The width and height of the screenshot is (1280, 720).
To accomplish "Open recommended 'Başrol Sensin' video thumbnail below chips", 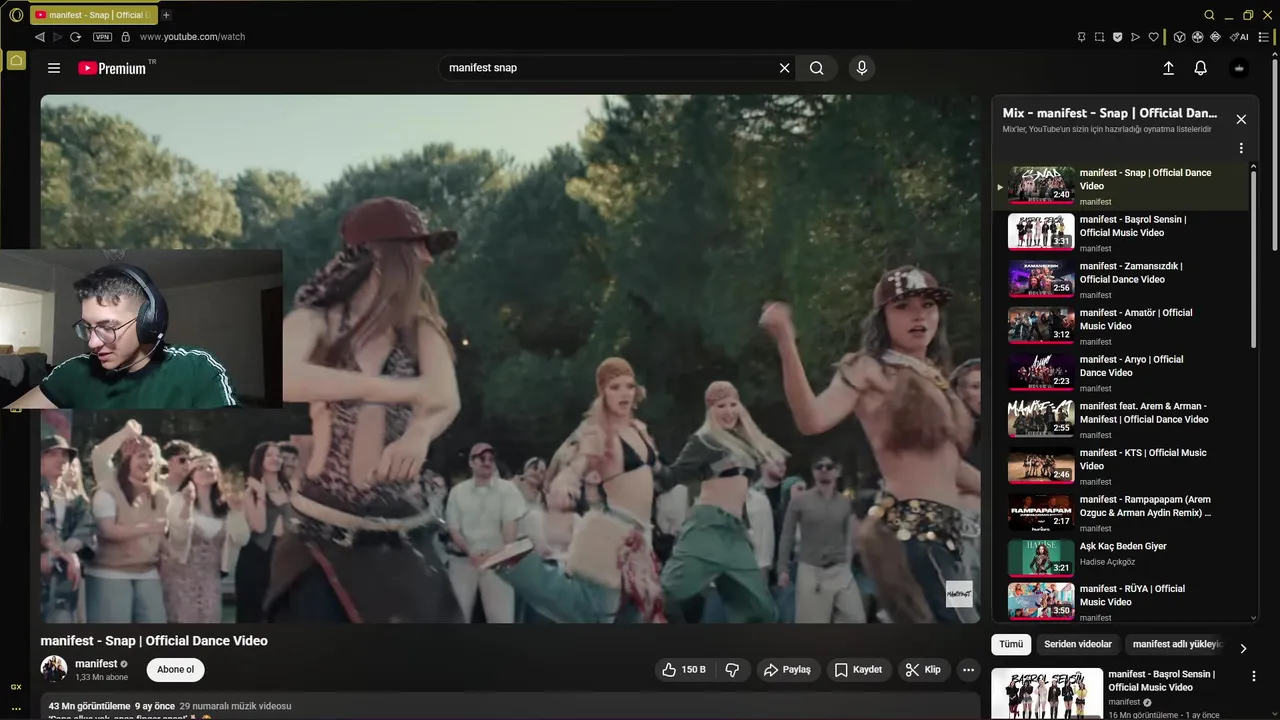I will [1047, 693].
